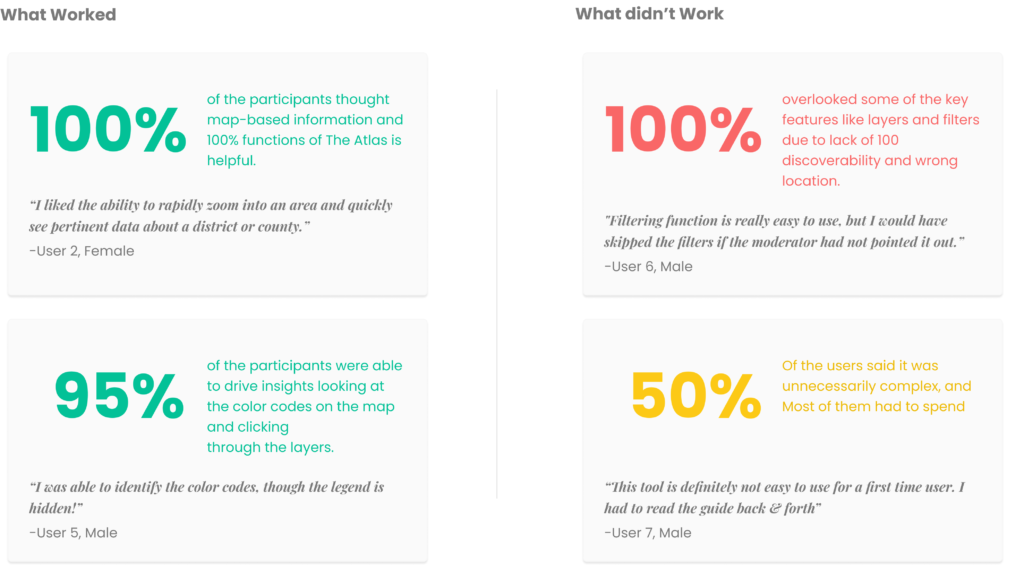Click the '-User 6, Male' attribution

[648, 267]
